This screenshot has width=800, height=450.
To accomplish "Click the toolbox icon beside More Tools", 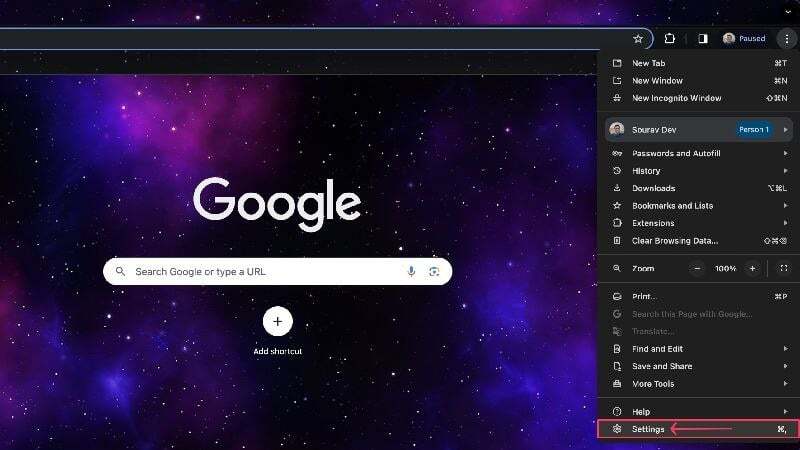I will tap(617, 384).
